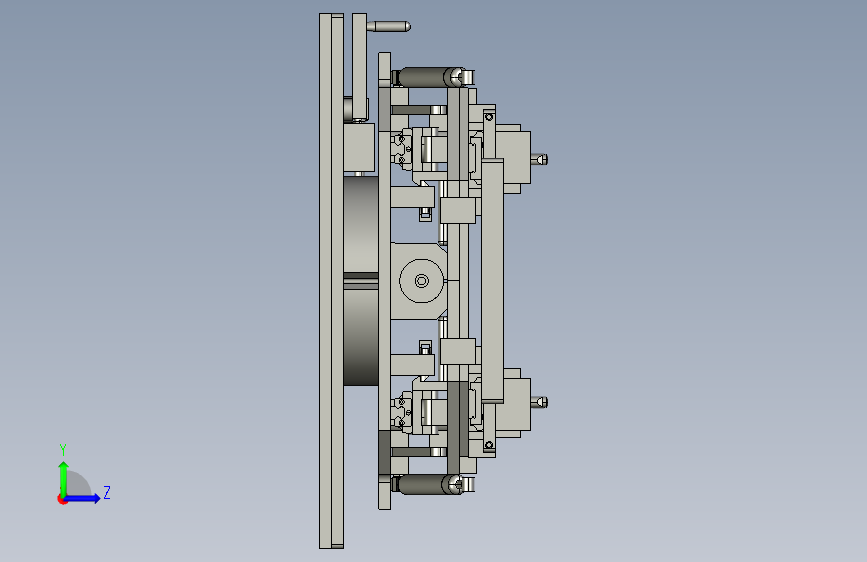Select the upper right protruding bolt

click(540, 160)
